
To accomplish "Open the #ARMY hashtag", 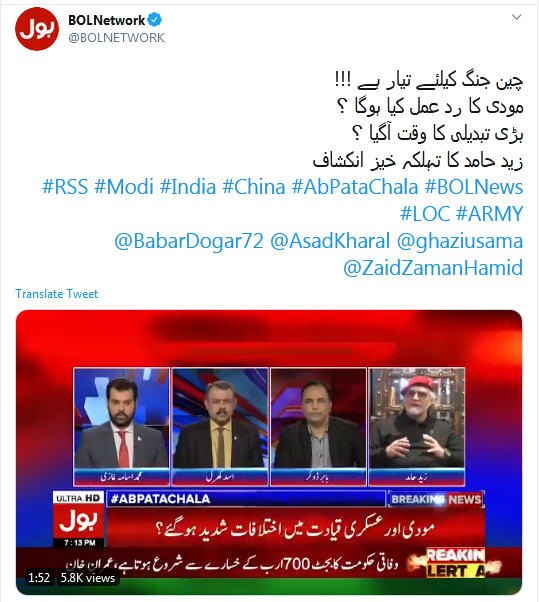I will point(489,214).
